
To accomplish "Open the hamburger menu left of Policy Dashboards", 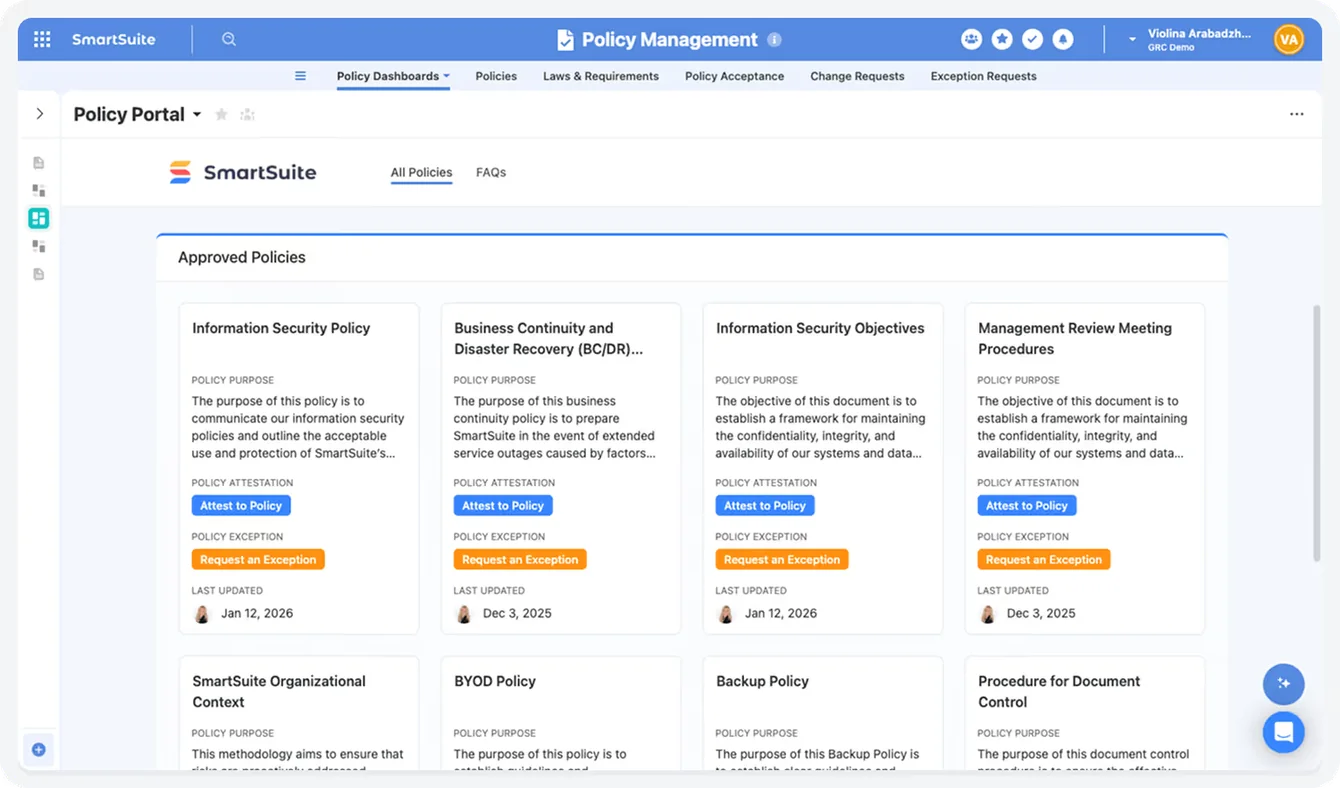I will (300, 76).
